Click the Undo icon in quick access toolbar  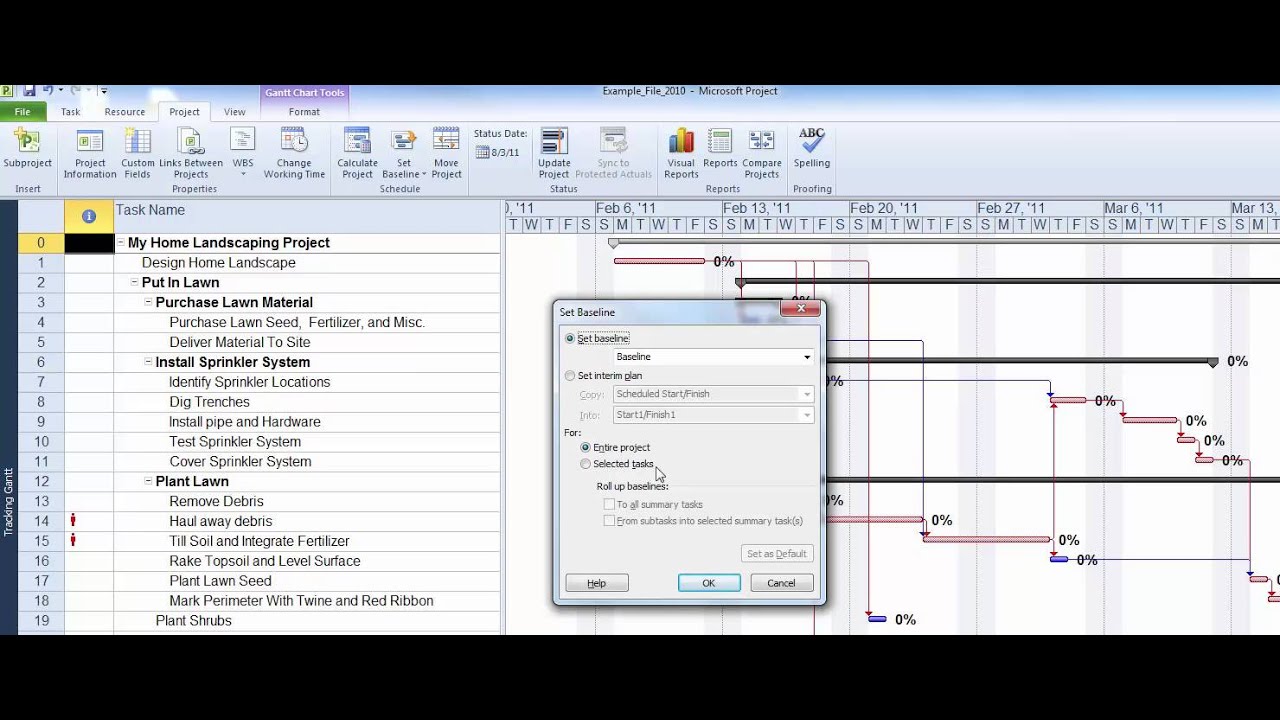coord(47,90)
